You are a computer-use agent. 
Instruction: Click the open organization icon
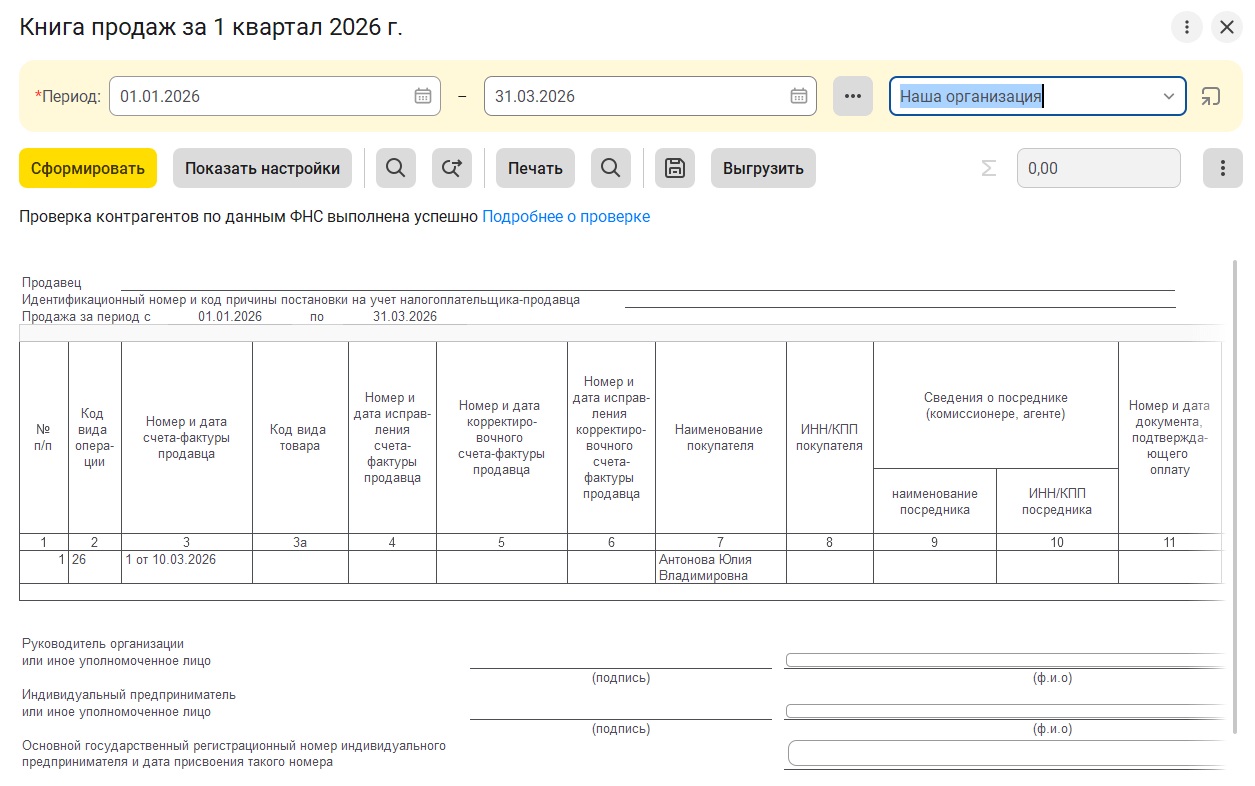click(1210, 97)
